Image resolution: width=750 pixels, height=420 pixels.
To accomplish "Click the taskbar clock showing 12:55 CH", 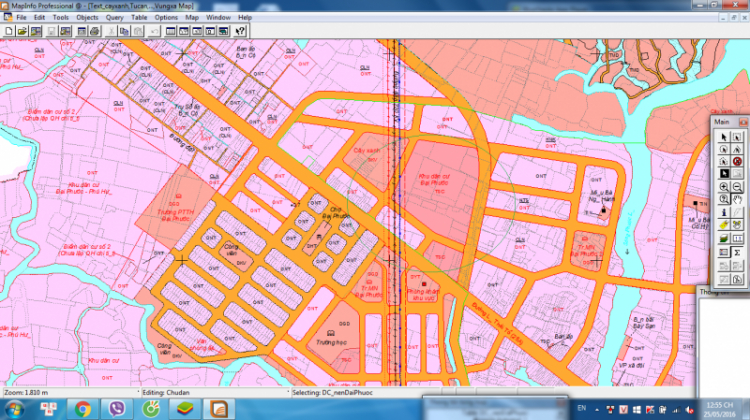I will click(719, 409).
